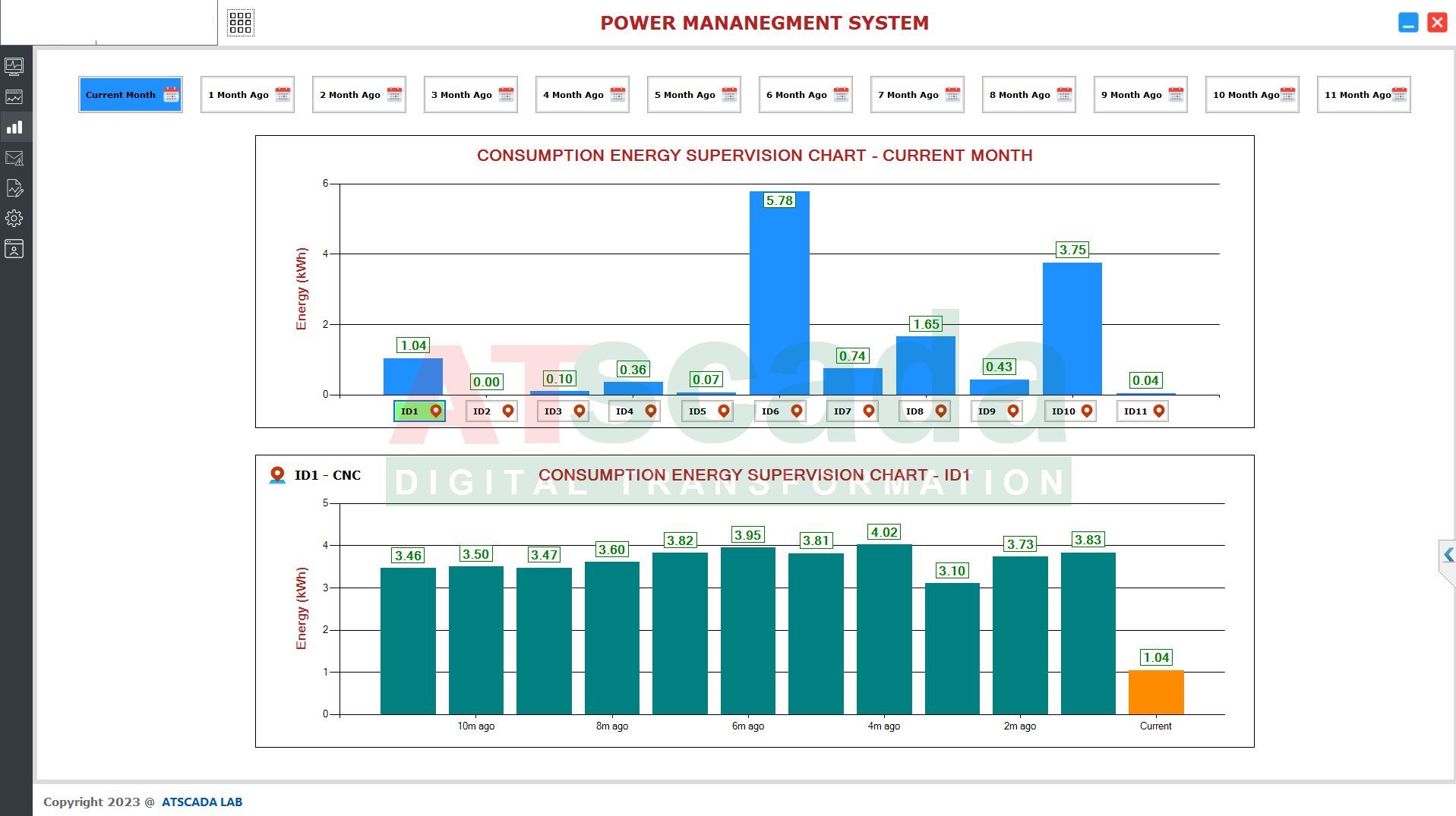The width and height of the screenshot is (1456, 816).
Task: Open the user account sidebar icon
Action: 14,249
